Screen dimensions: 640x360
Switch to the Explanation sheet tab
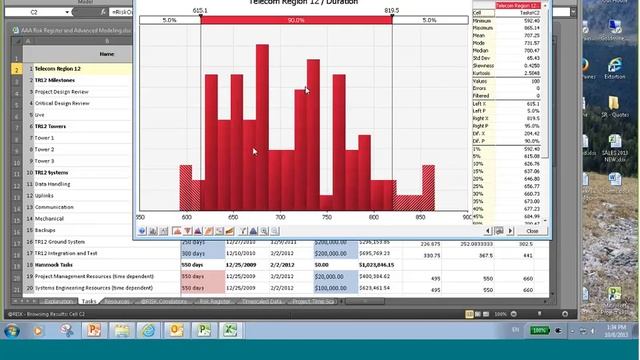58,301
